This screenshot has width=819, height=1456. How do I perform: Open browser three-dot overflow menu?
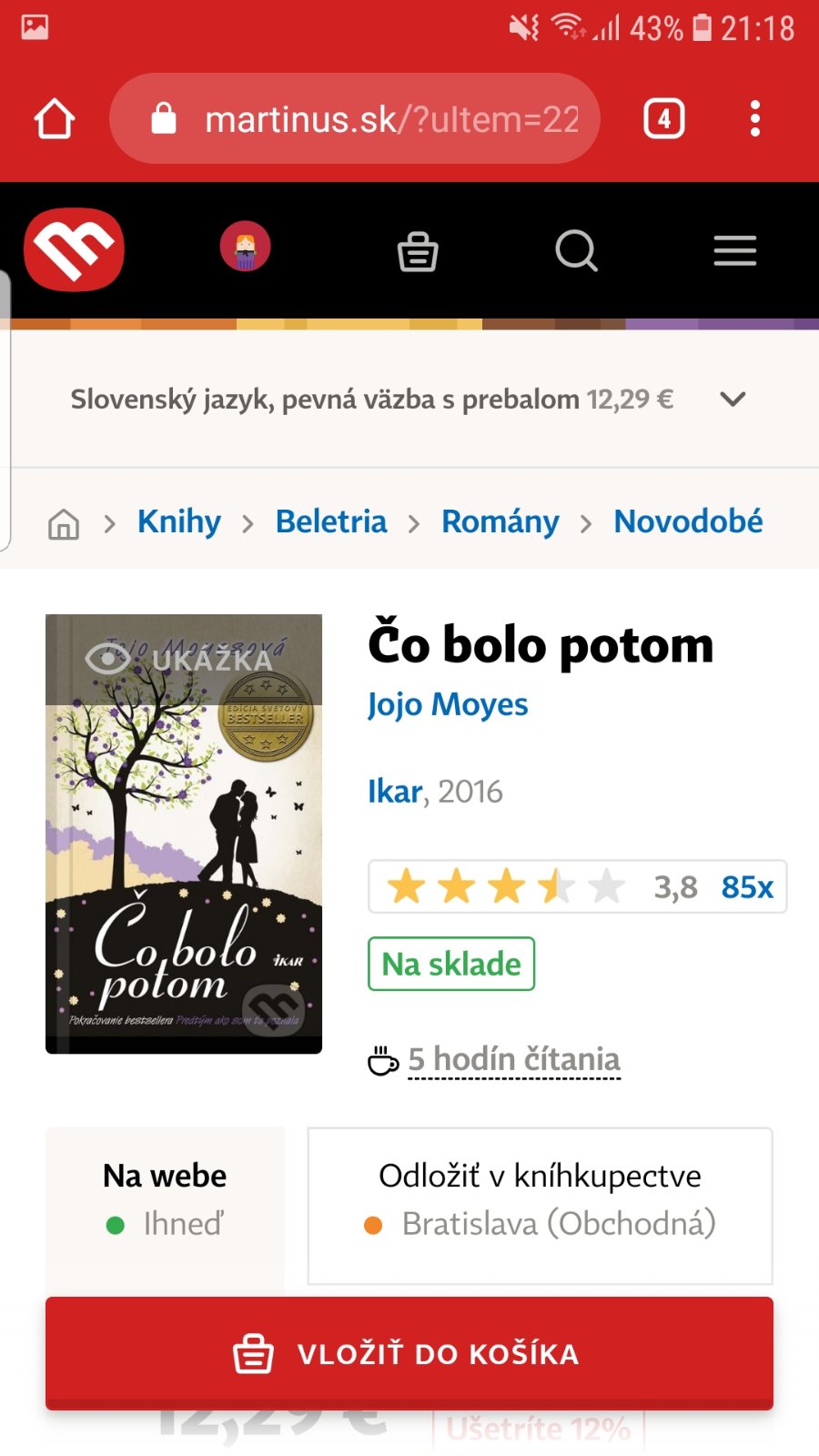pyautogui.click(x=754, y=118)
